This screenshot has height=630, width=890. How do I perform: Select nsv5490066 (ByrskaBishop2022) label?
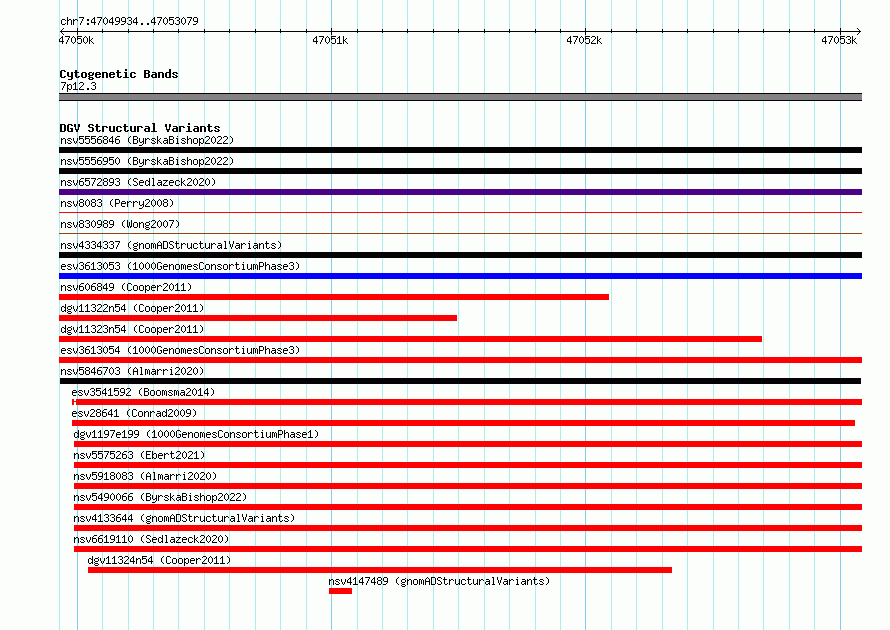coord(160,497)
